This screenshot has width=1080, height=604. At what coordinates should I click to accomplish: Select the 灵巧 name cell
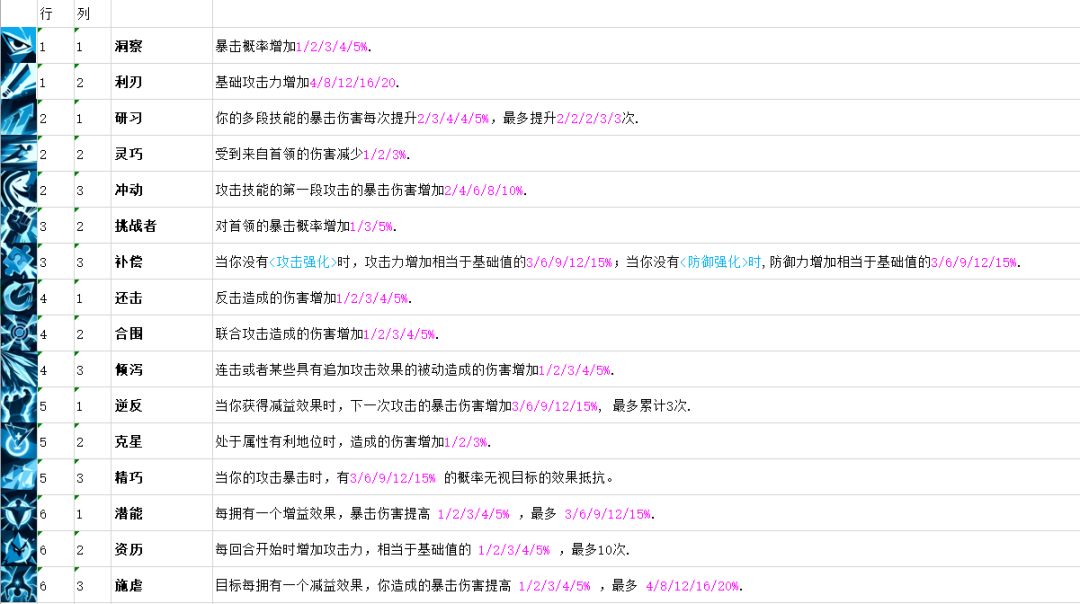point(162,154)
